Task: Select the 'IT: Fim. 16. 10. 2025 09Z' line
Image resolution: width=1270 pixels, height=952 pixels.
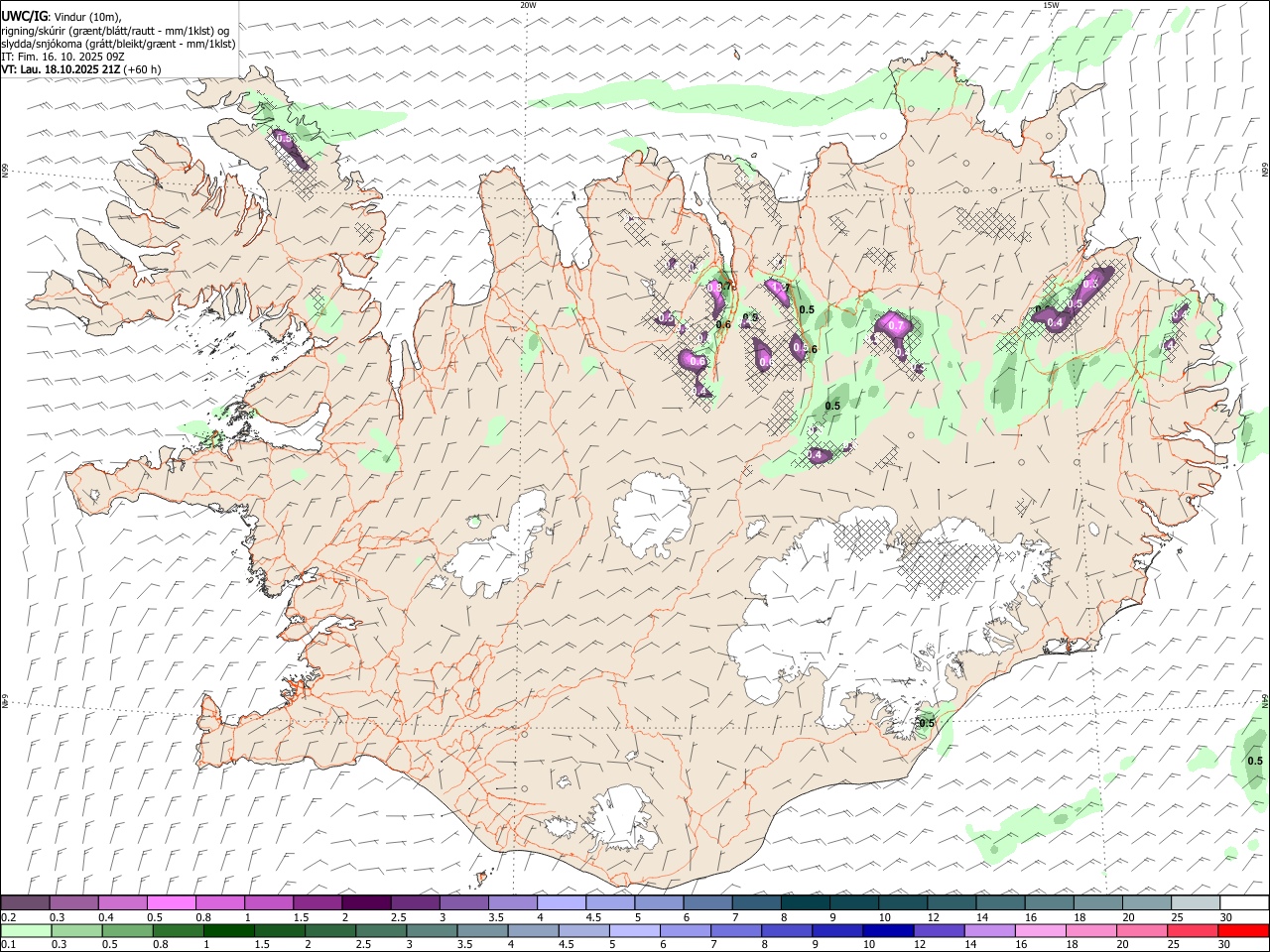Action: point(63,57)
